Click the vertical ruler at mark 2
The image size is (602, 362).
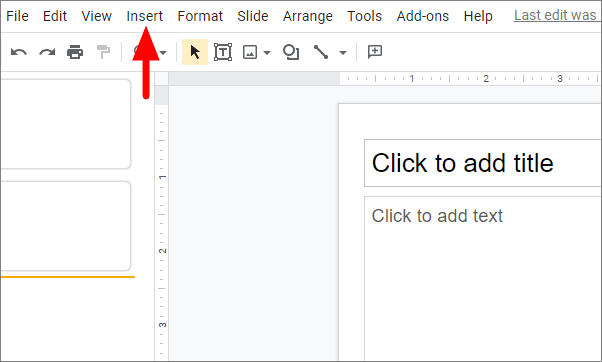click(162, 251)
